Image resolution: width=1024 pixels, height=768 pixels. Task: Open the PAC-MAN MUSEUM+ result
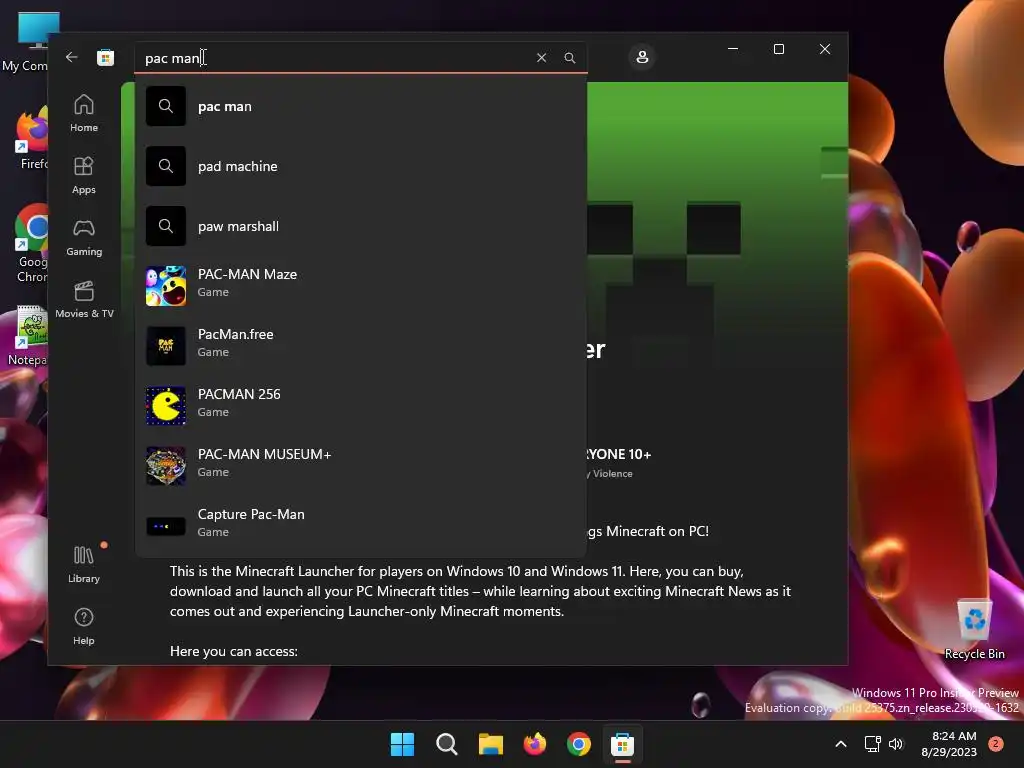(x=360, y=466)
